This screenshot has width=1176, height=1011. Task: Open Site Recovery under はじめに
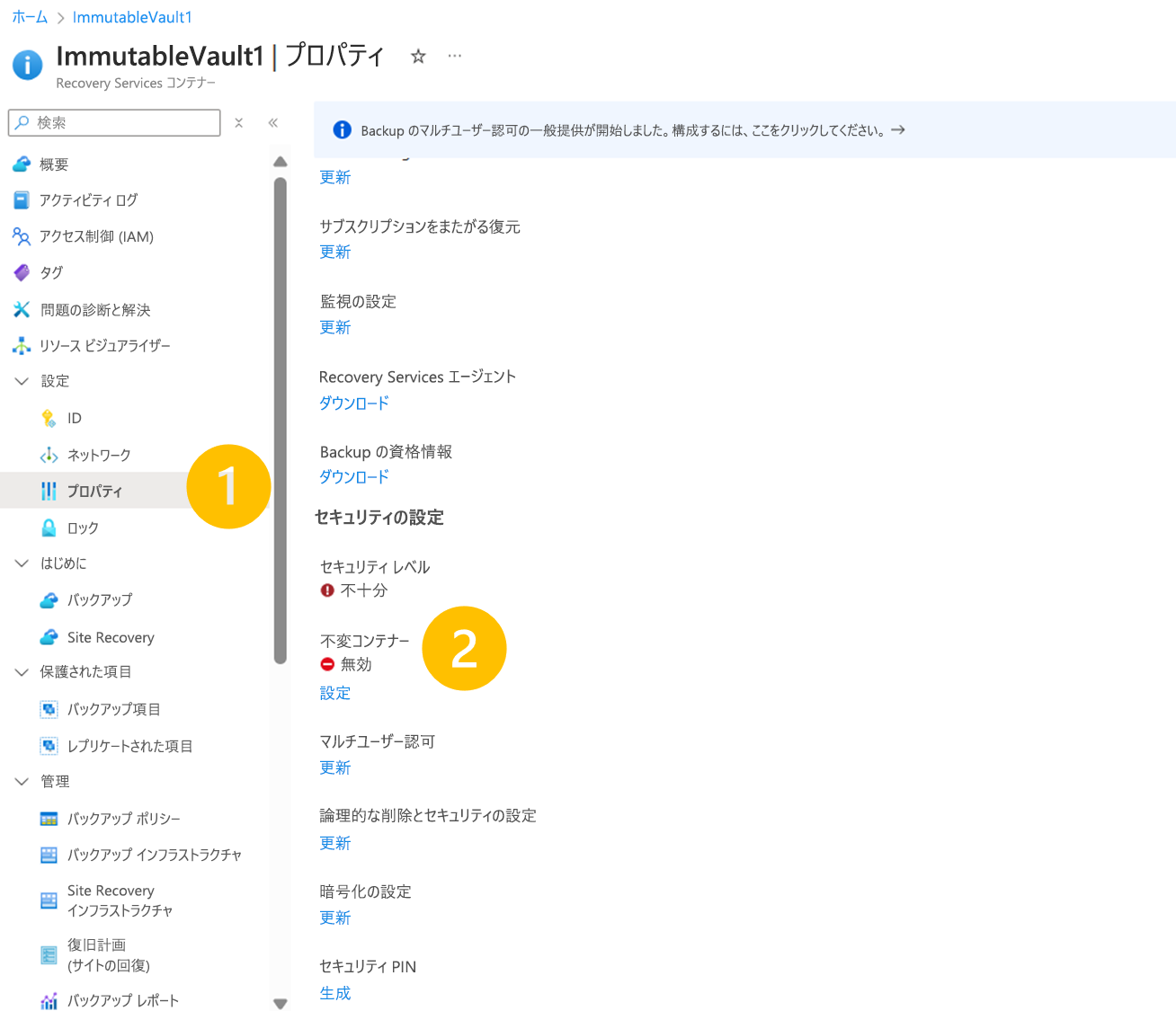[110, 636]
